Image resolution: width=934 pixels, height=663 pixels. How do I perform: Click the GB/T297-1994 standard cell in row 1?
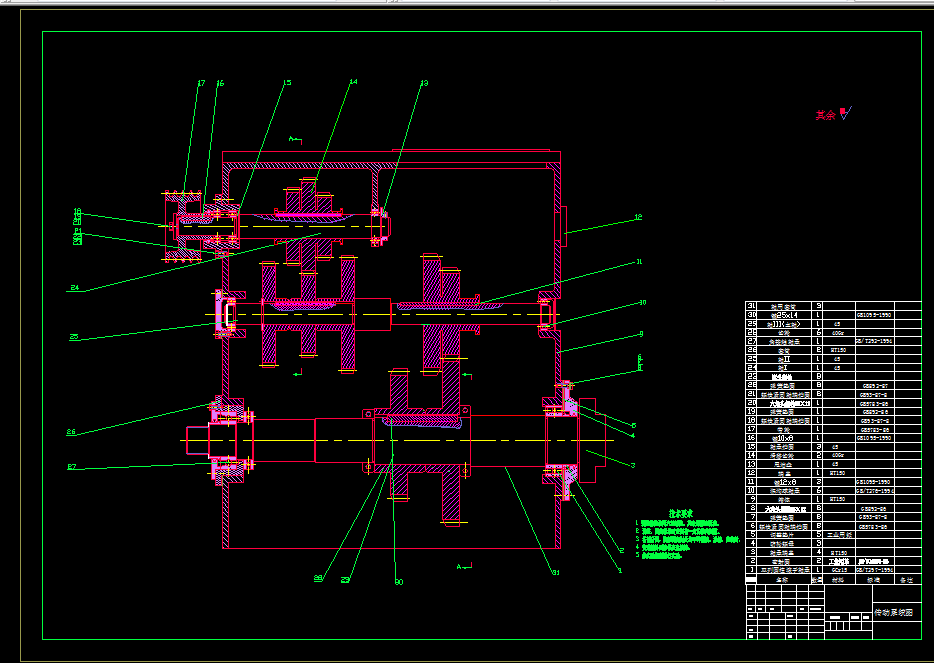tap(874, 570)
